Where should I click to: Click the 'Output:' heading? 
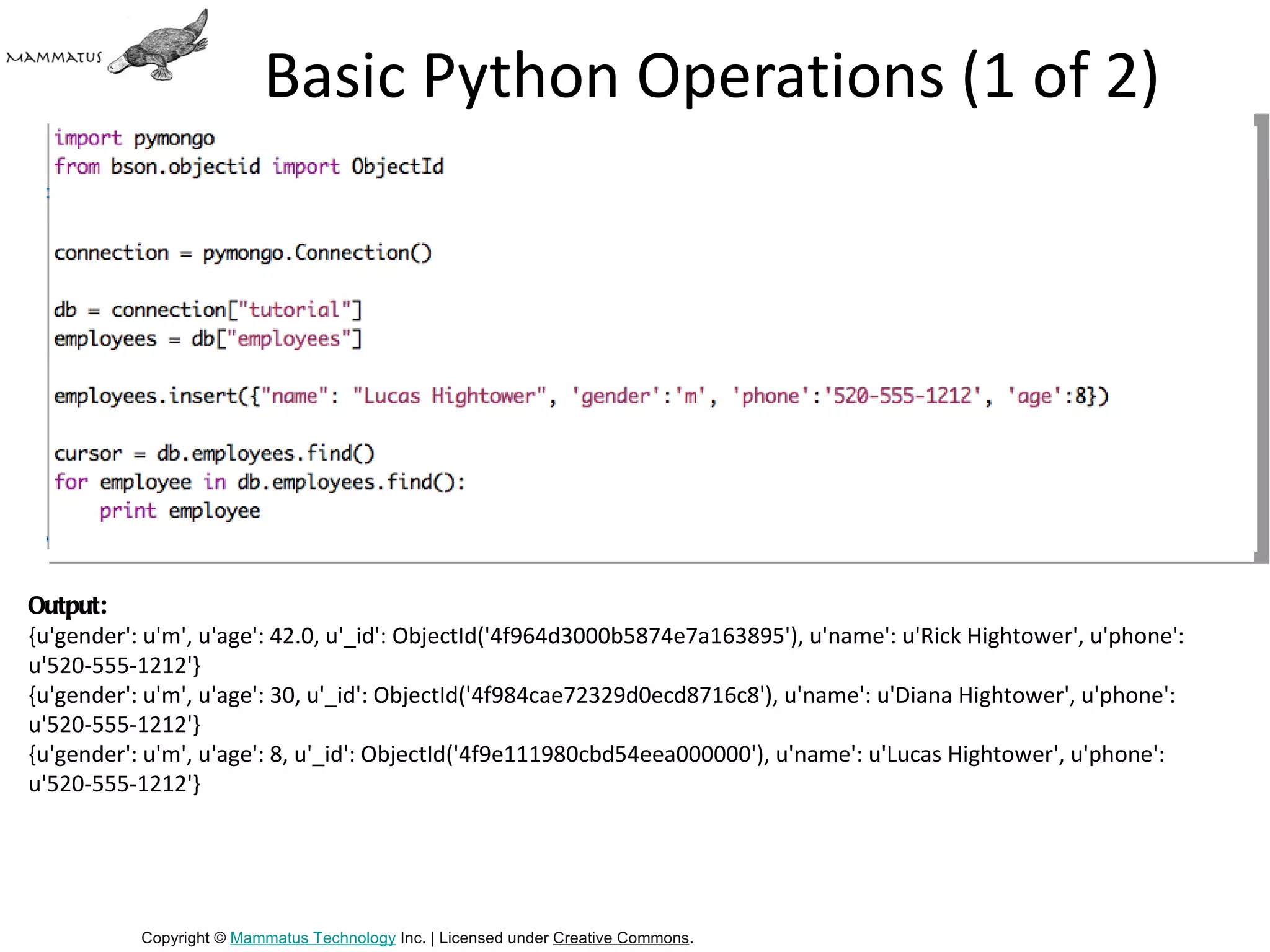[68, 606]
